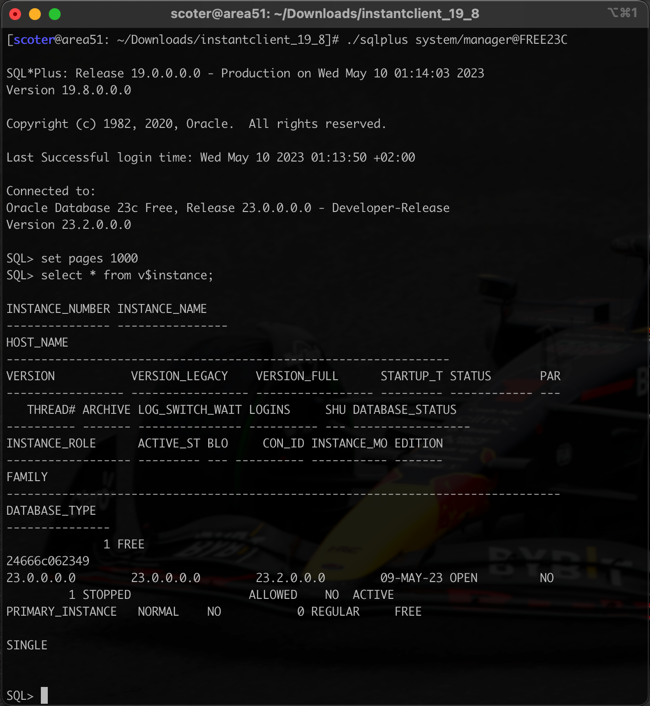Click the NORMAL active state value
This screenshot has height=706, width=650.
click(158, 612)
